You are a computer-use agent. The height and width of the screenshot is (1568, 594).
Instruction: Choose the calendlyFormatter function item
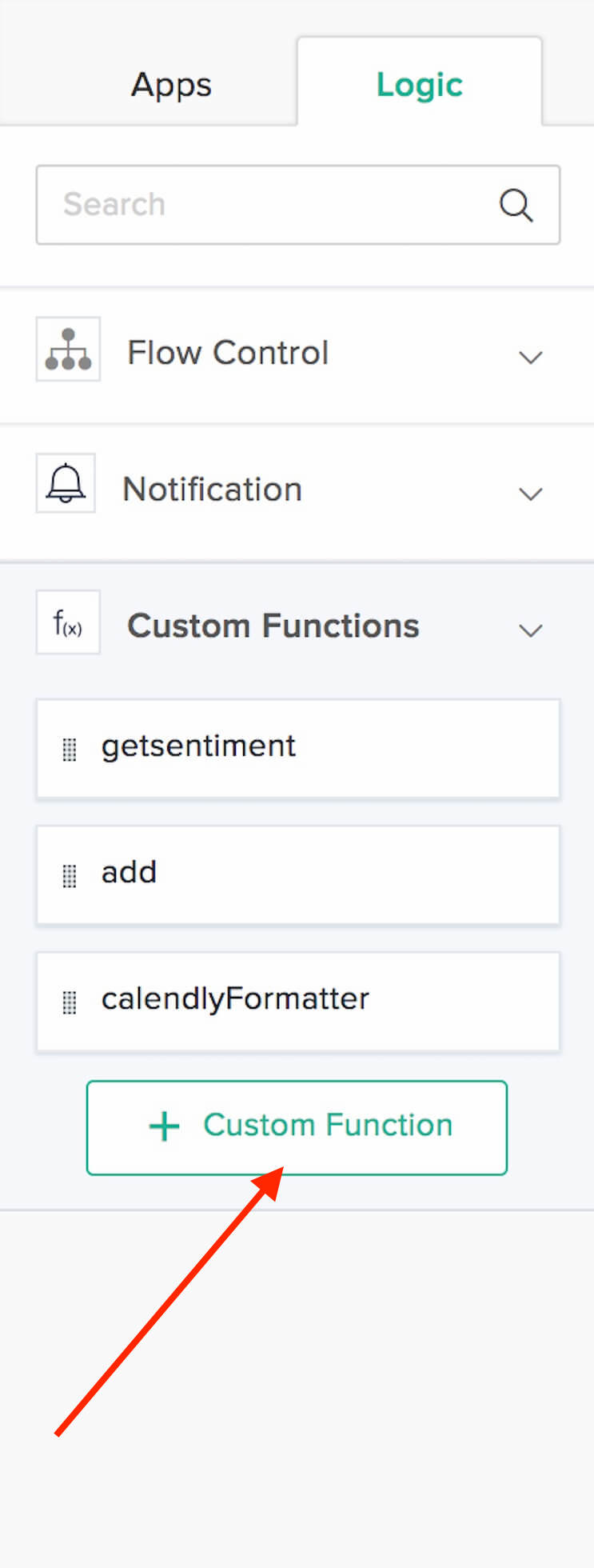pyautogui.click(x=298, y=1002)
